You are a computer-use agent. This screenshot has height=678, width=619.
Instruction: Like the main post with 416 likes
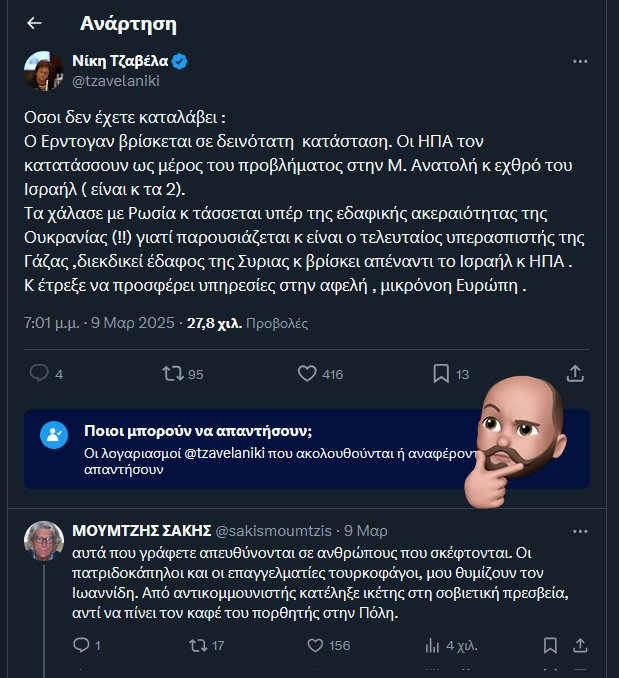[x=308, y=374]
